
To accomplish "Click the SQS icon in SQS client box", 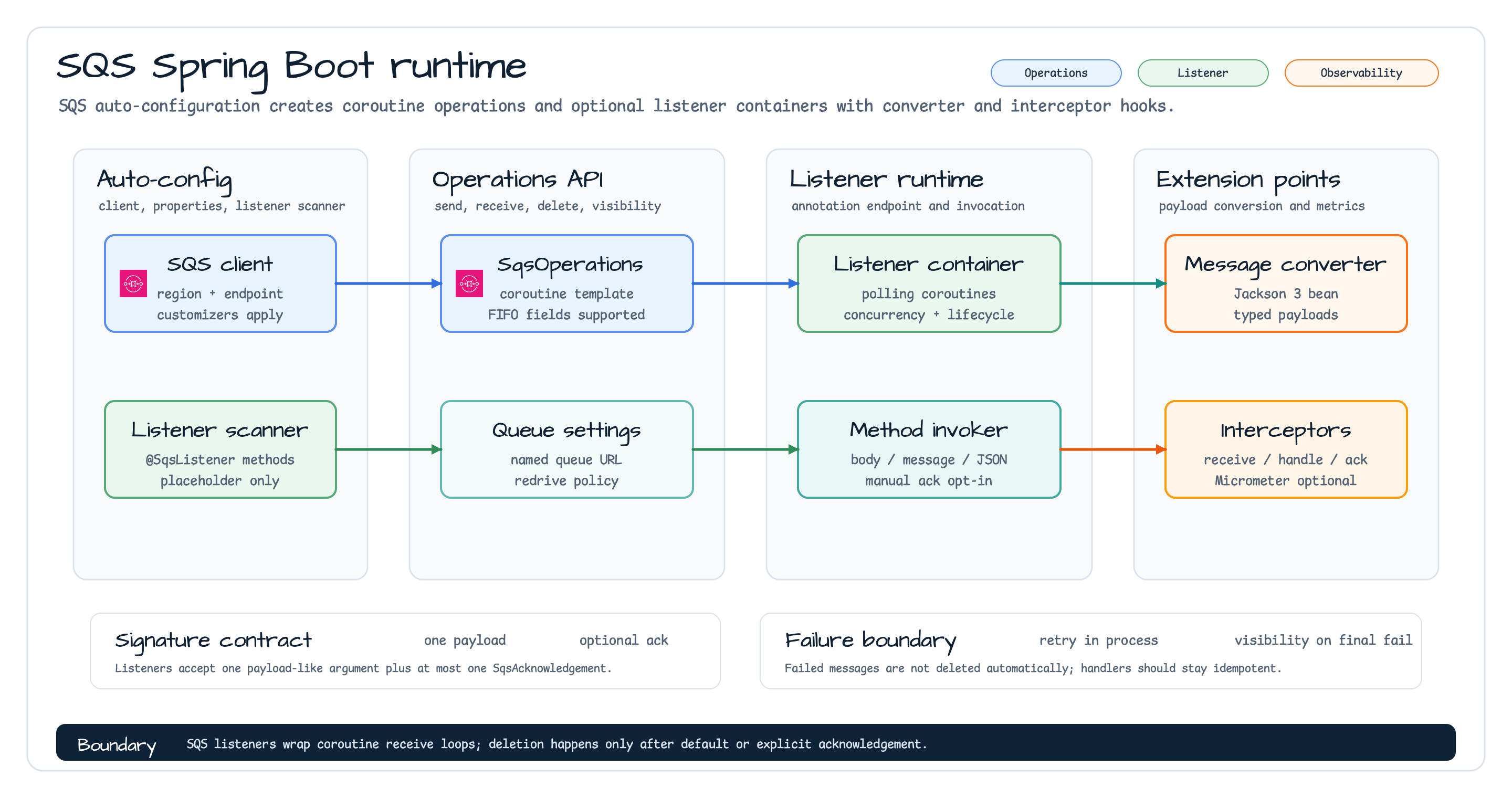I will pyautogui.click(x=133, y=283).
